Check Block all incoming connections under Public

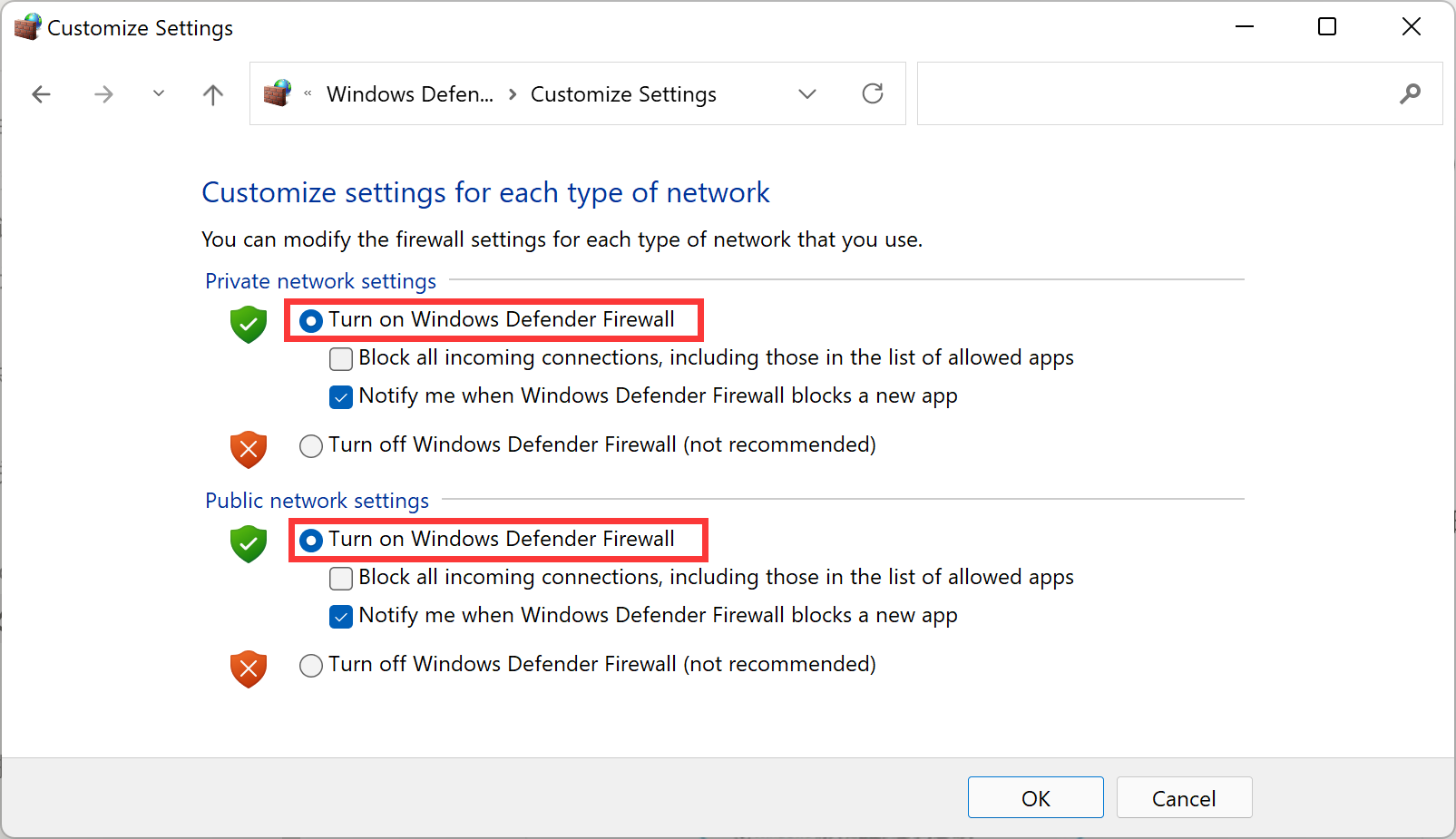point(341,579)
